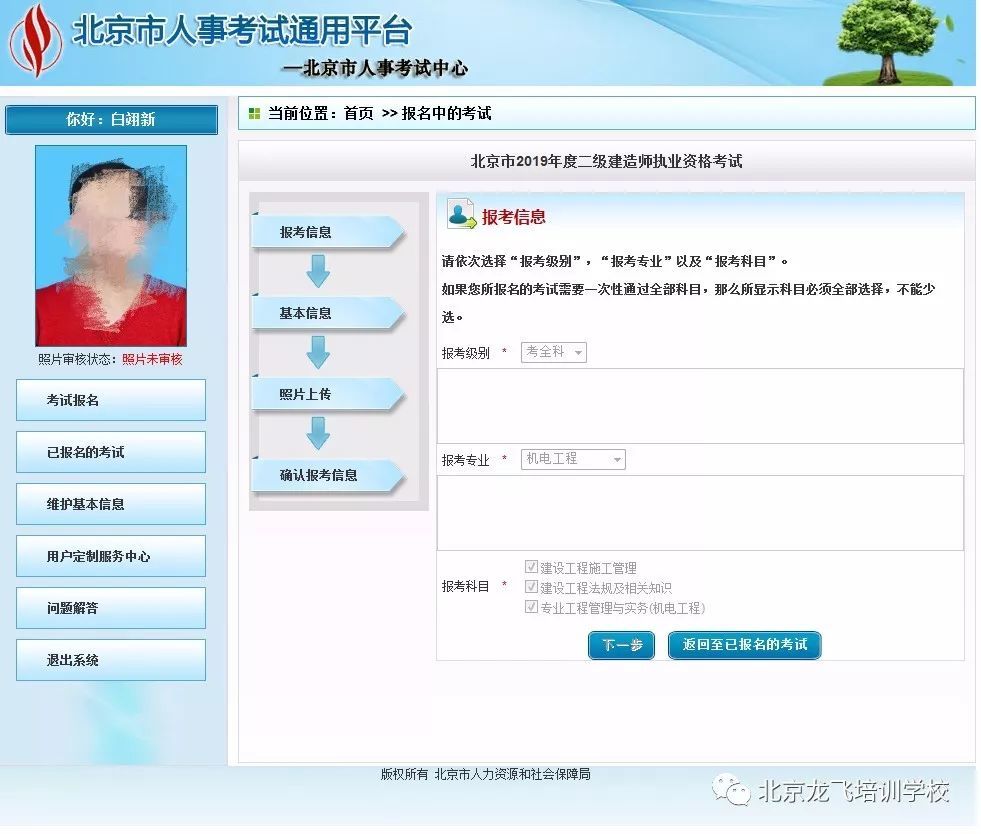Click the 北京市人事考试通用平台 header title
Screen dimensions: 981x834
tap(242, 31)
